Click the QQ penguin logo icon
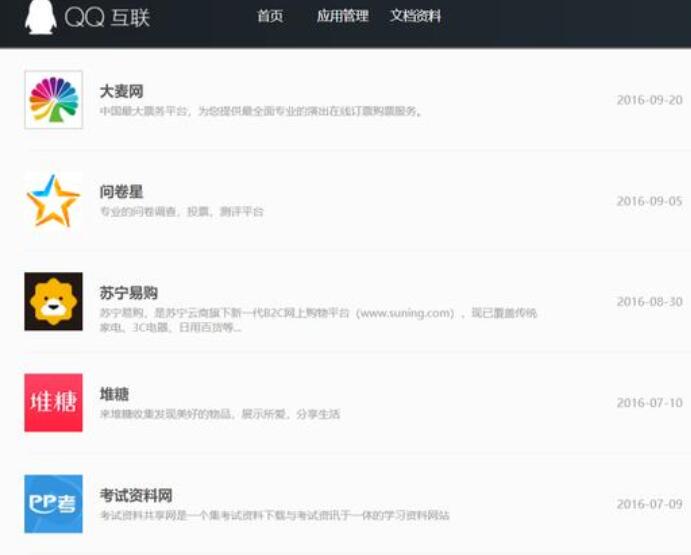The width and height of the screenshot is (691, 555). coord(41,17)
